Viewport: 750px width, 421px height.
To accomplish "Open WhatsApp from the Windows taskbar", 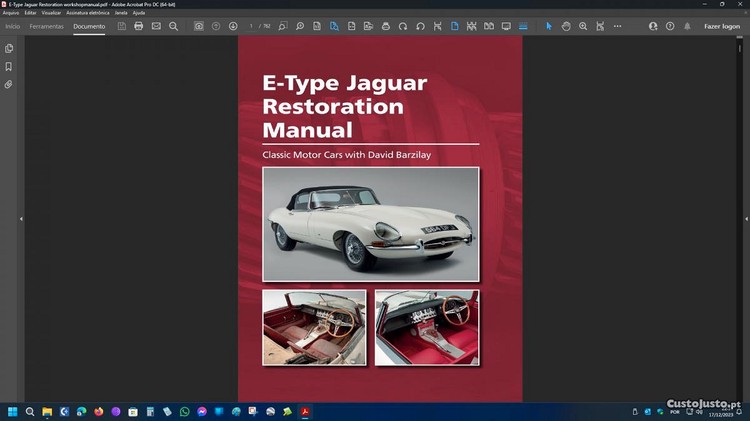I will (184, 411).
